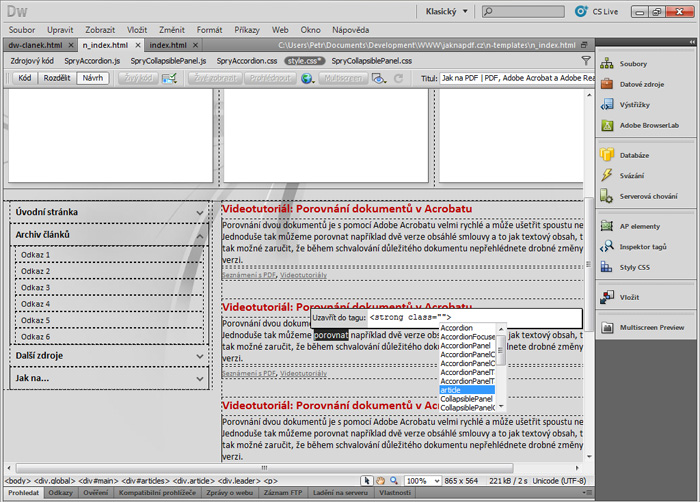Screen dimensions: 700x502
Task: Open the Upravit menu
Action: point(60,30)
